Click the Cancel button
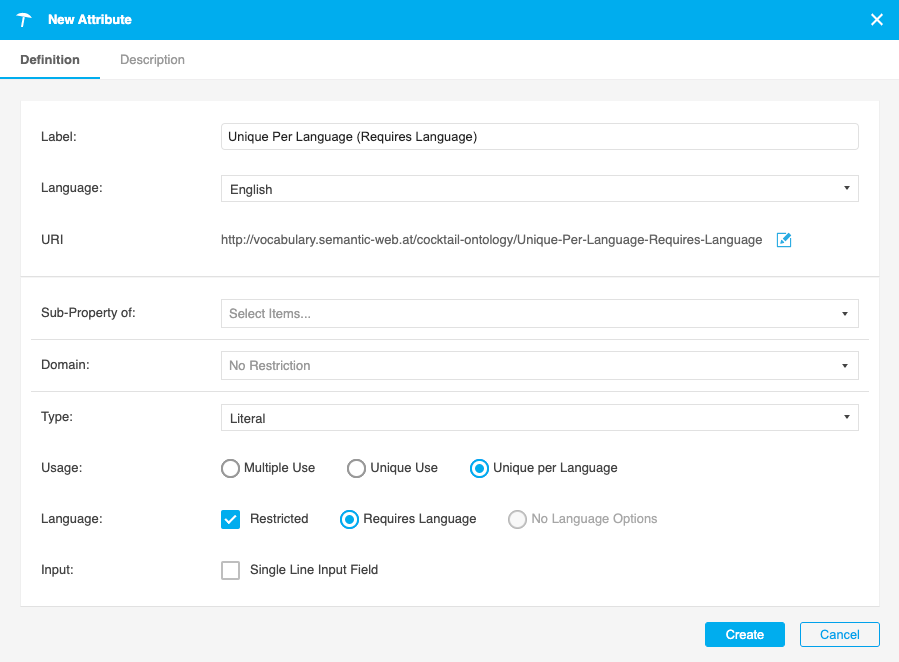 (839, 634)
